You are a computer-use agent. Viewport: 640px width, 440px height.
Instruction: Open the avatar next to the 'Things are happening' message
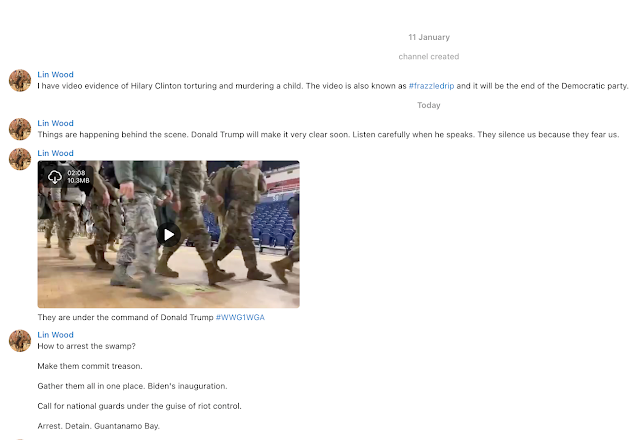tap(20, 129)
